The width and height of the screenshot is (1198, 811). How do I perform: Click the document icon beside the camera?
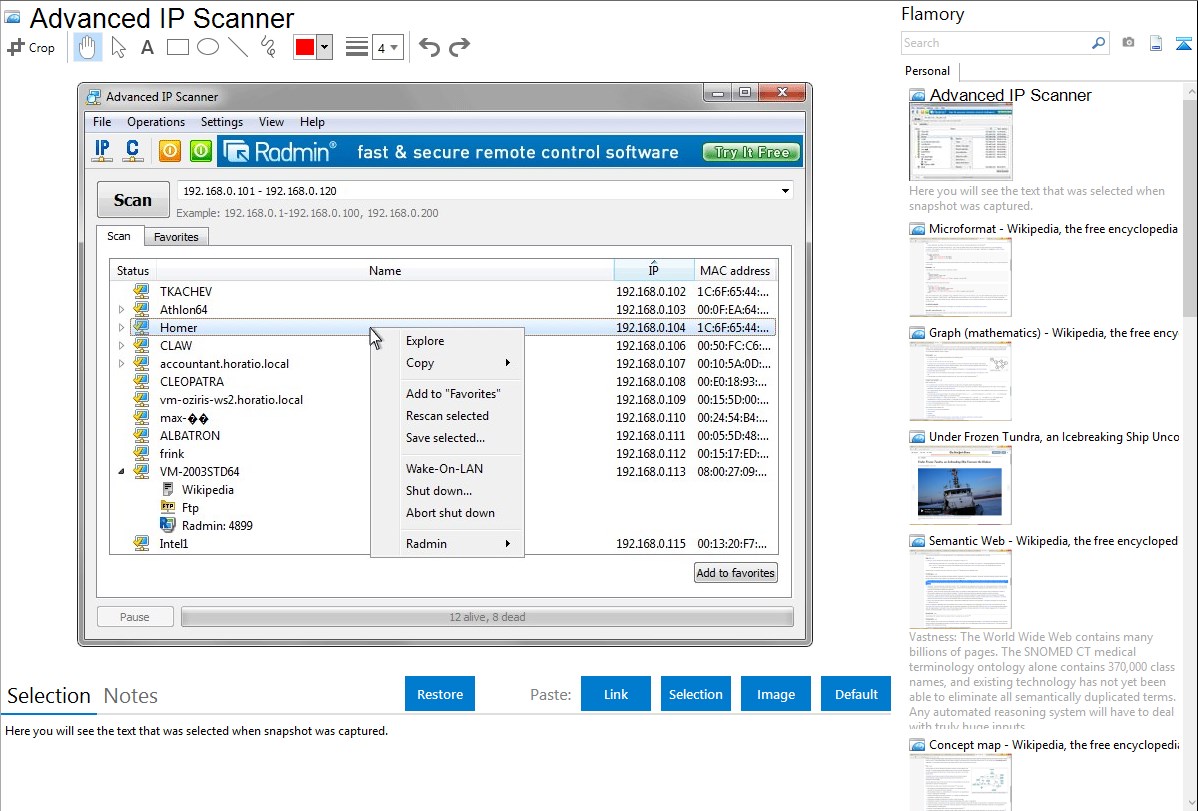pos(1156,43)
